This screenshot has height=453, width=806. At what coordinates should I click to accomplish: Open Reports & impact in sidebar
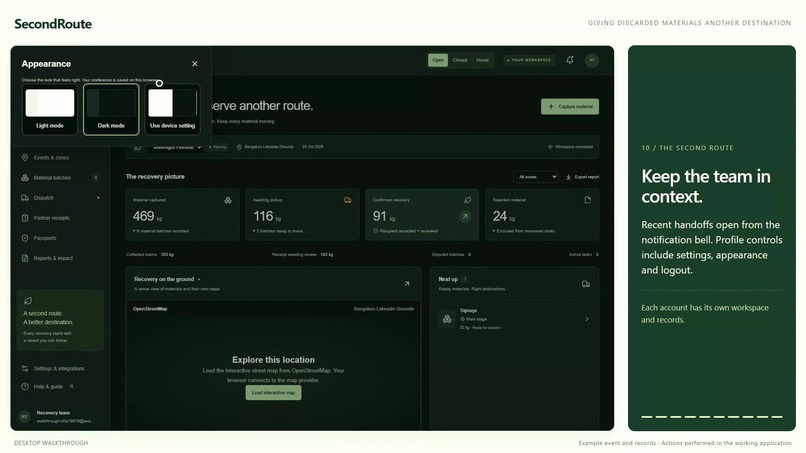click(x=60, y=258)
